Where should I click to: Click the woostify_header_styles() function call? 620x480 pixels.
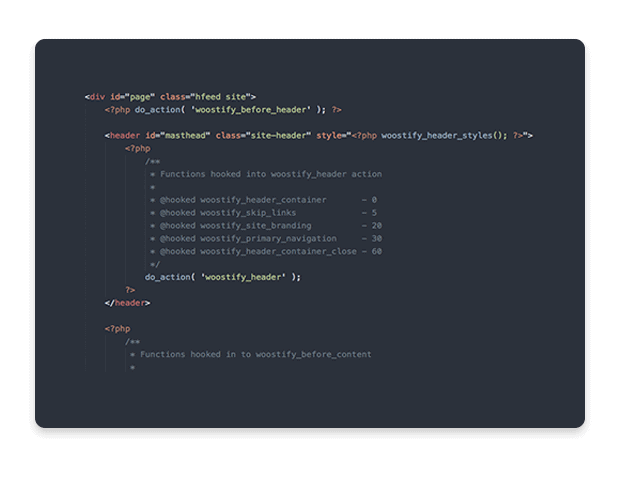444,136
